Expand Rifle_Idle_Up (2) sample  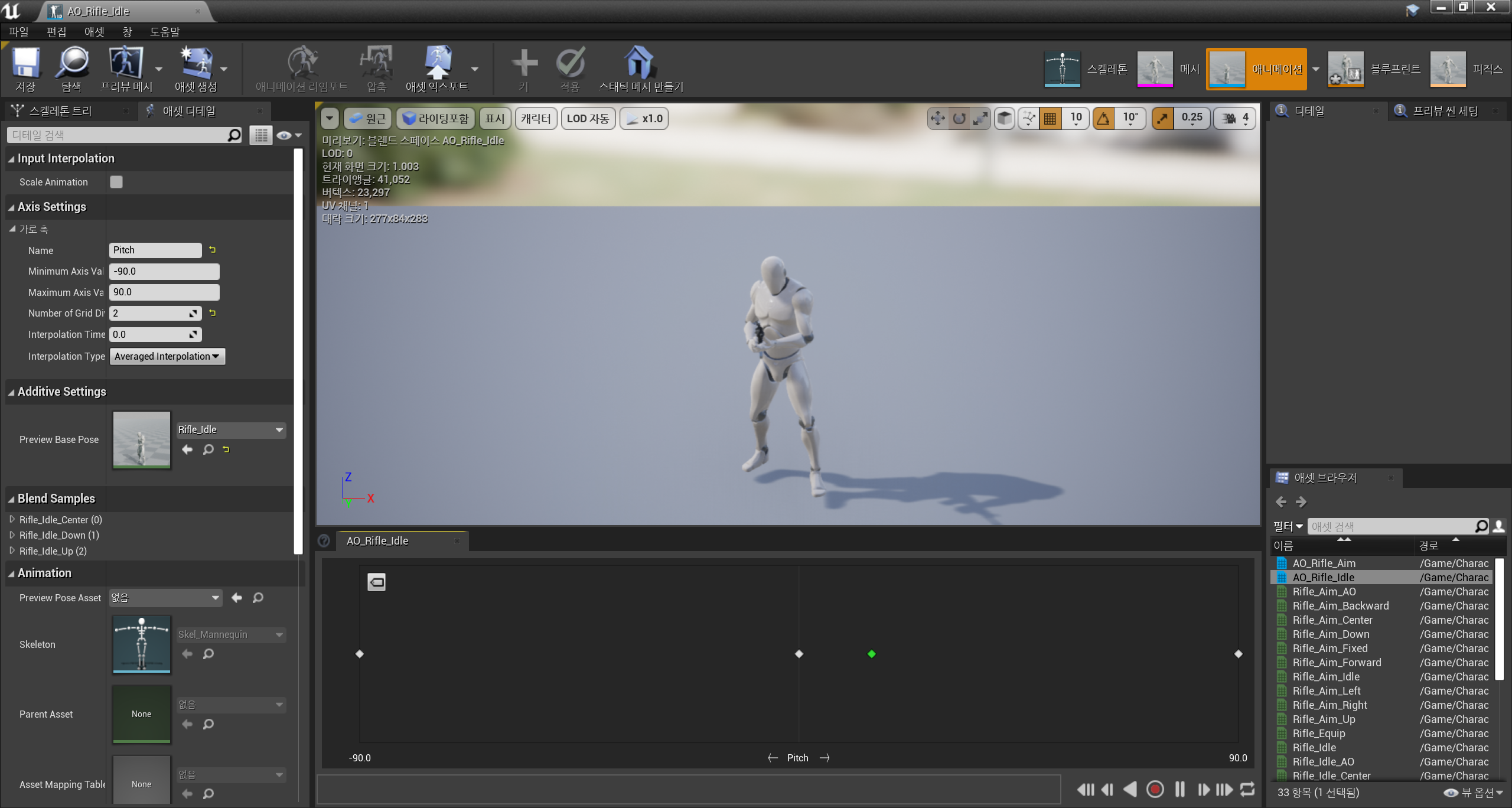point(12,550)
